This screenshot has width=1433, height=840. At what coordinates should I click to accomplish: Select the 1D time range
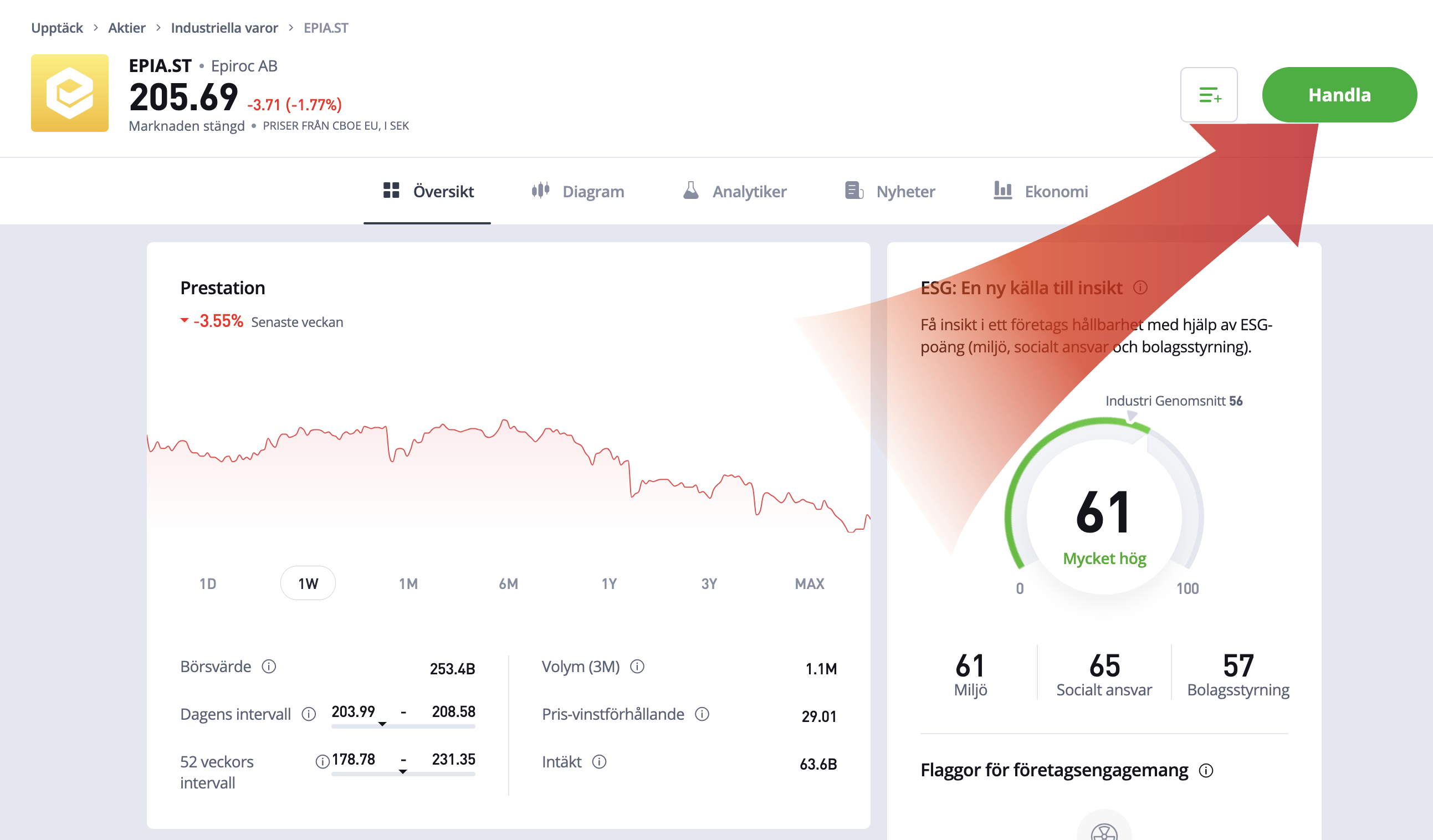click(208, 583)
